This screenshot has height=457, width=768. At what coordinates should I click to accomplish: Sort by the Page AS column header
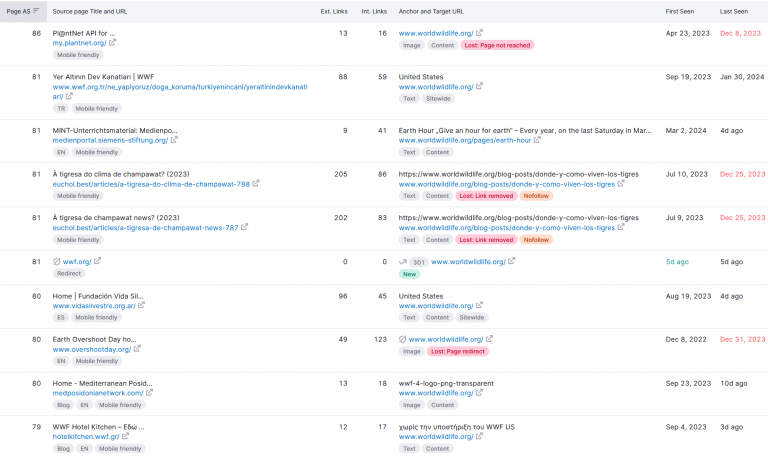point(23,11)
